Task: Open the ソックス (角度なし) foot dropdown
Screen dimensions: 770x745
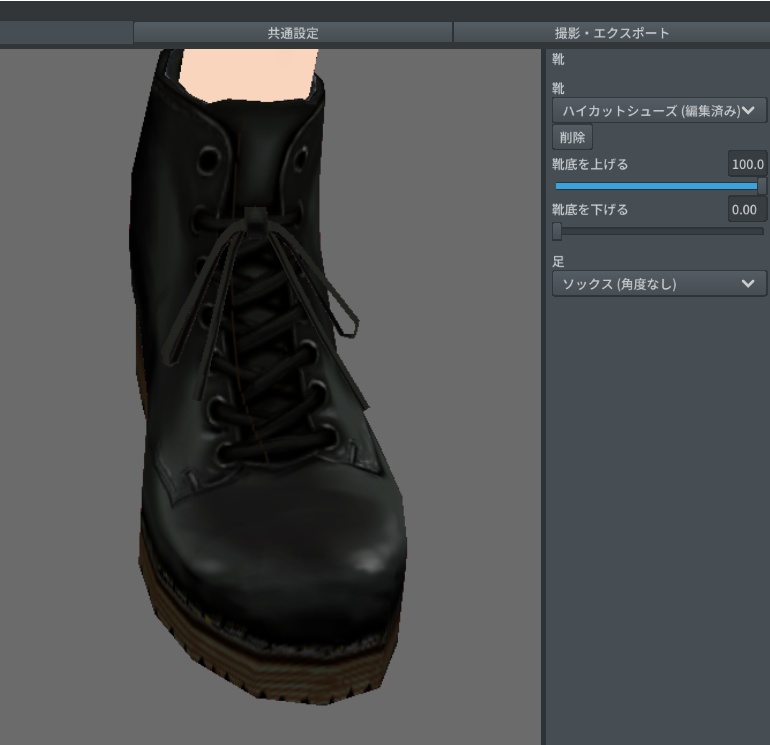Action: [658, 284]
